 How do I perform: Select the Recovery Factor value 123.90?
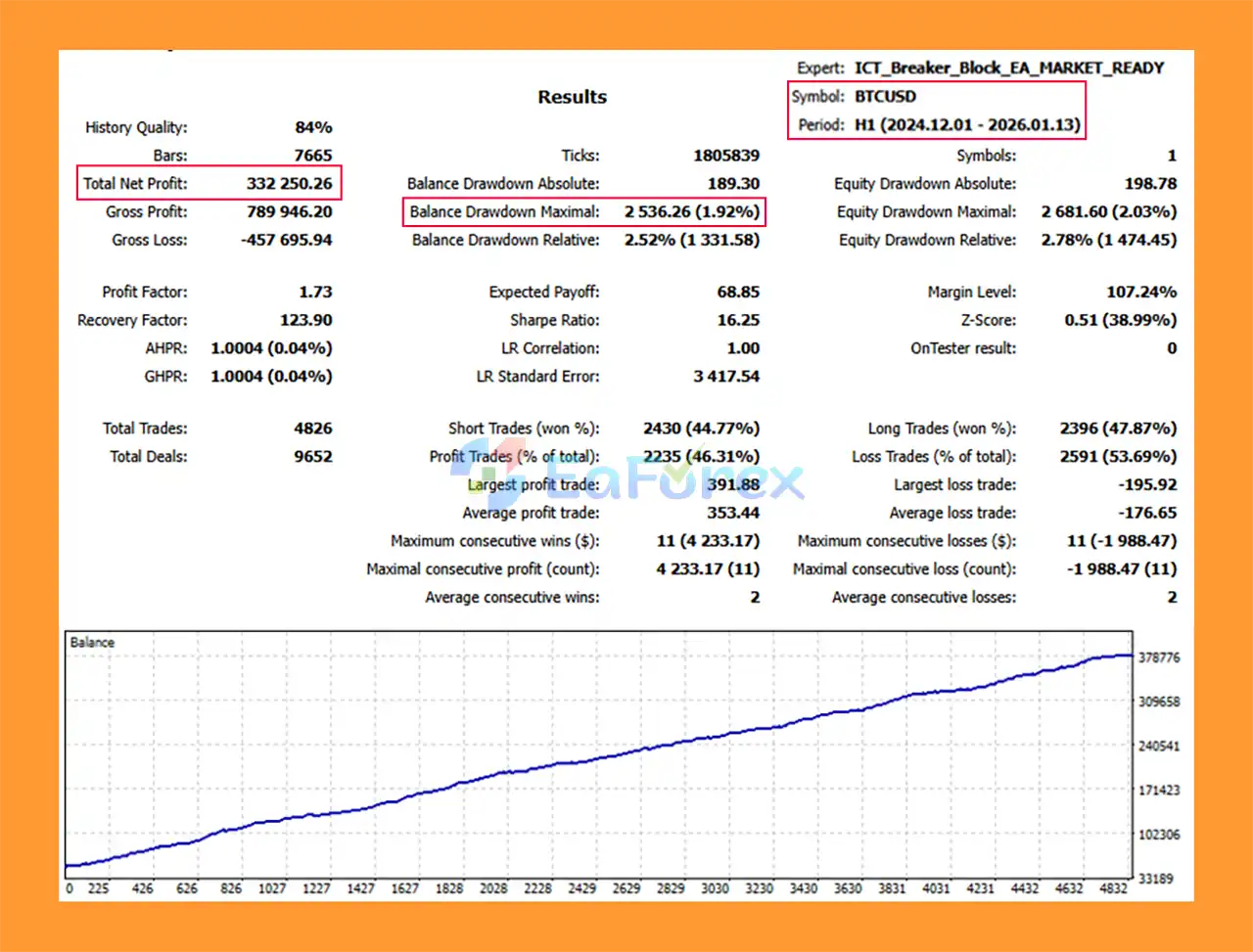305,320
